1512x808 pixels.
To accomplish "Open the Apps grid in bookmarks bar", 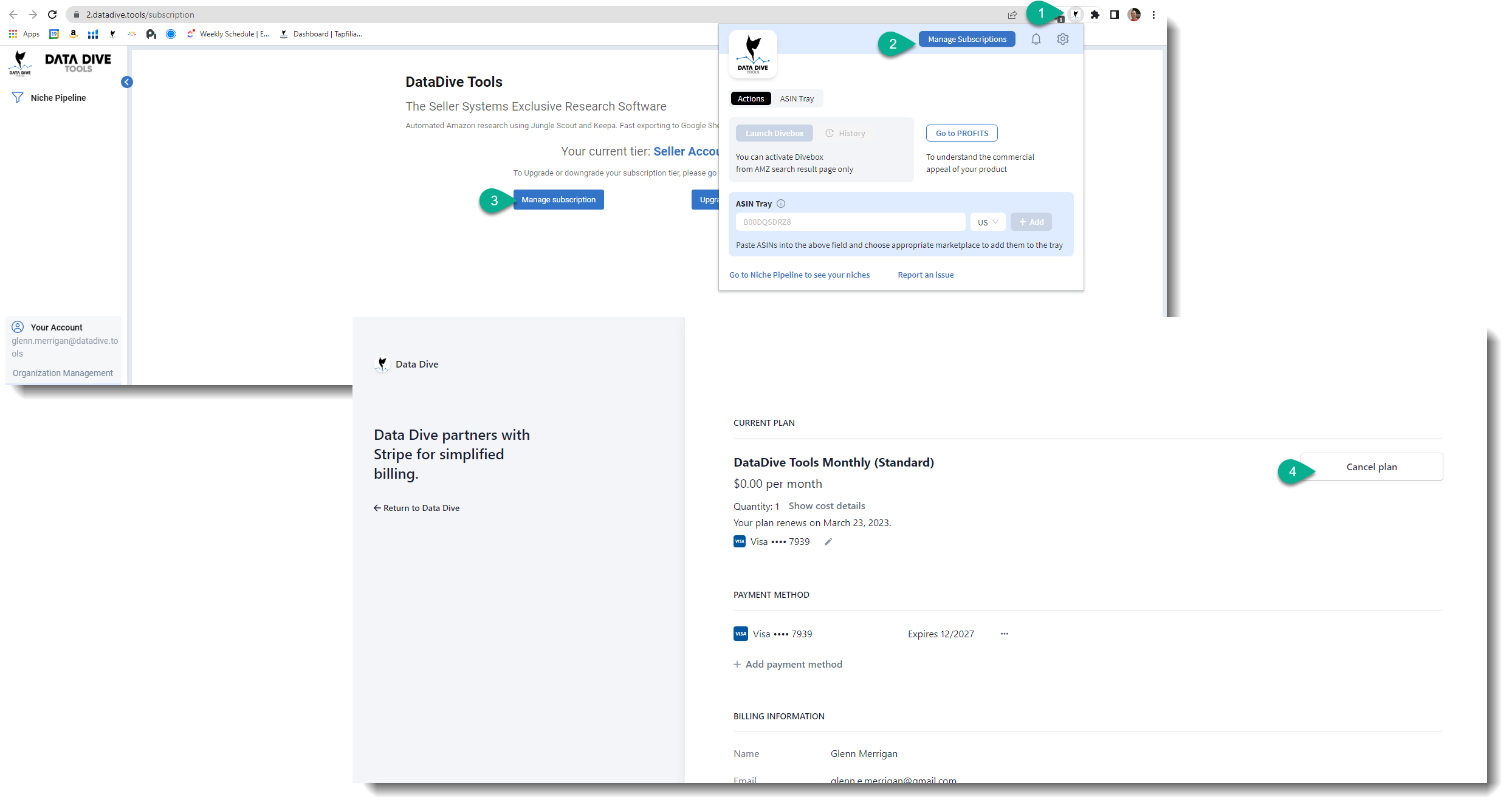I will [24, 34].
